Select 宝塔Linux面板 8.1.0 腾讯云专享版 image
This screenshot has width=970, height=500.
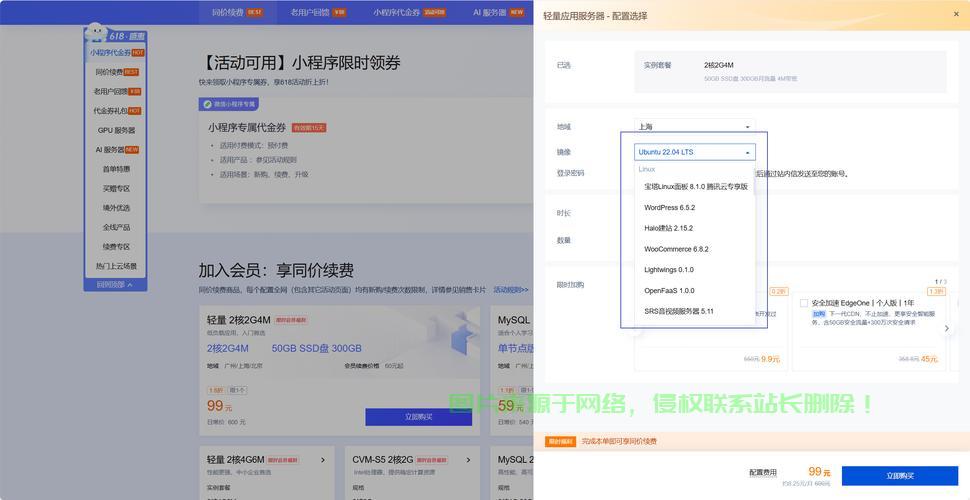(x=695, y=186)
